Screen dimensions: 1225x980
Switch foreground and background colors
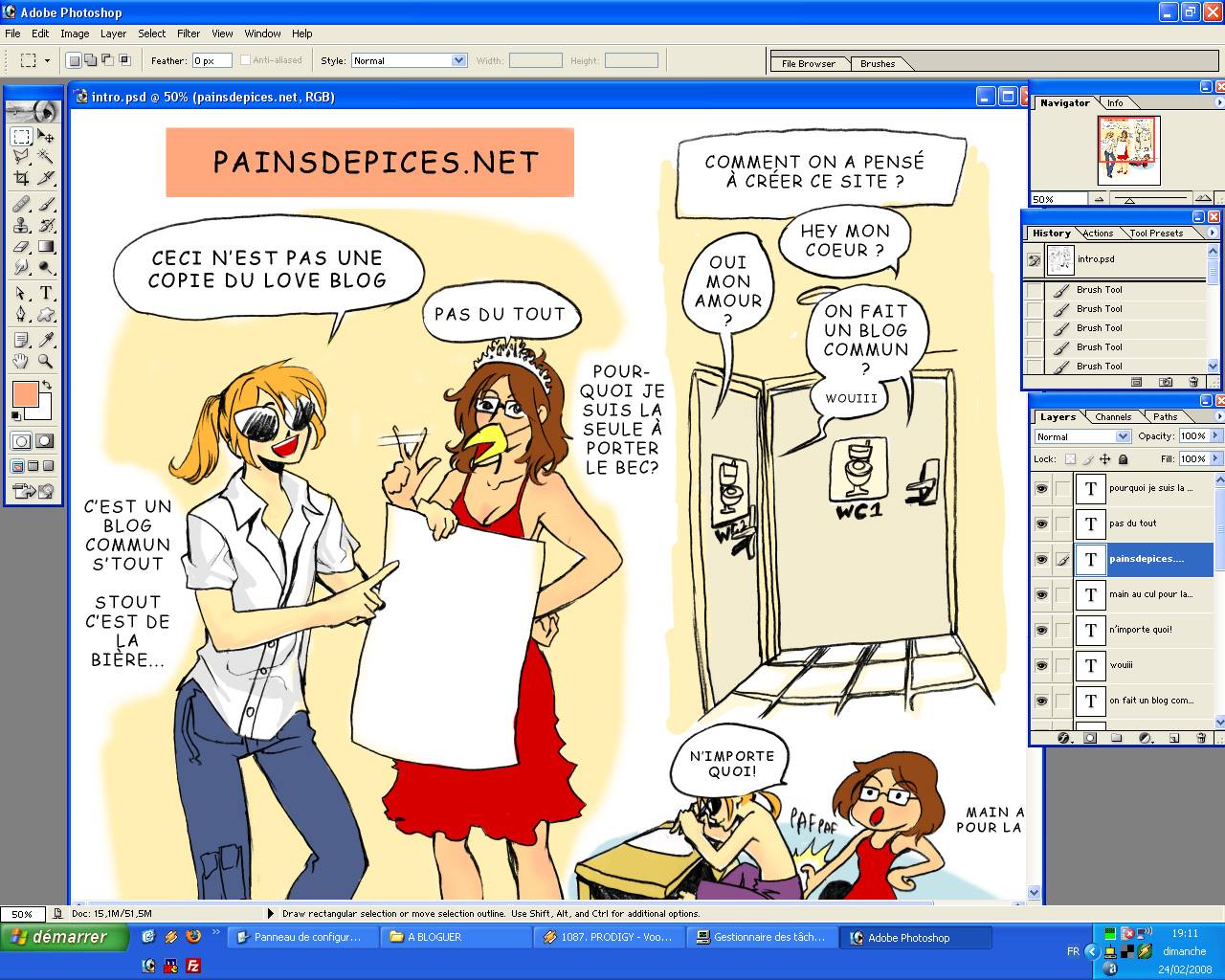click(x=47, y=385)
